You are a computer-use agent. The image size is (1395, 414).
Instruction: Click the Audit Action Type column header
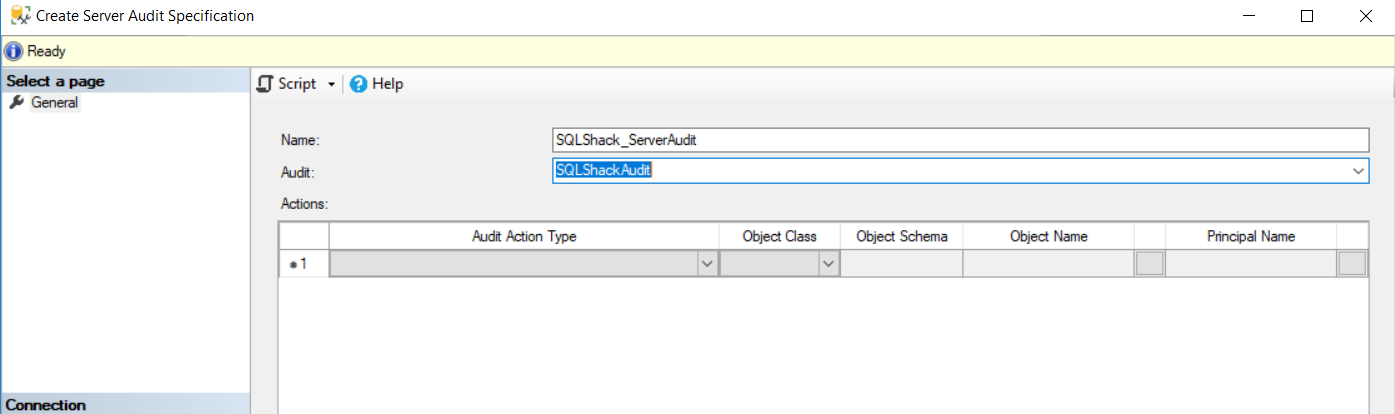tap(524, 236)
